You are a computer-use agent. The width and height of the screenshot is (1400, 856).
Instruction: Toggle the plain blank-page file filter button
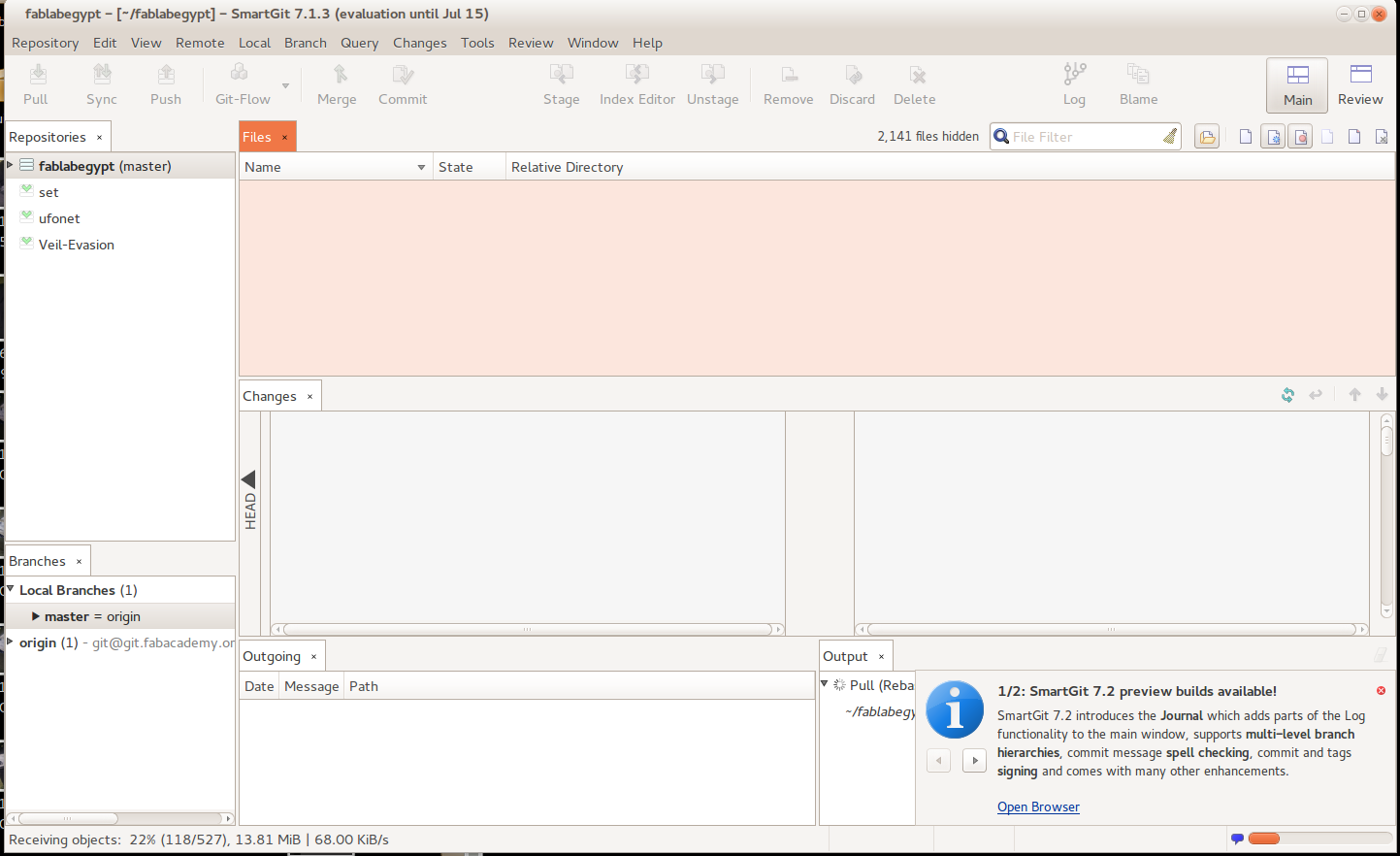coord(1246,137)
